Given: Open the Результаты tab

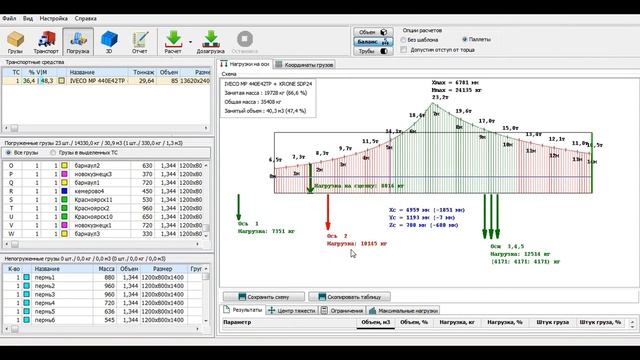Looking at the screenshot, I should [242, 310].
